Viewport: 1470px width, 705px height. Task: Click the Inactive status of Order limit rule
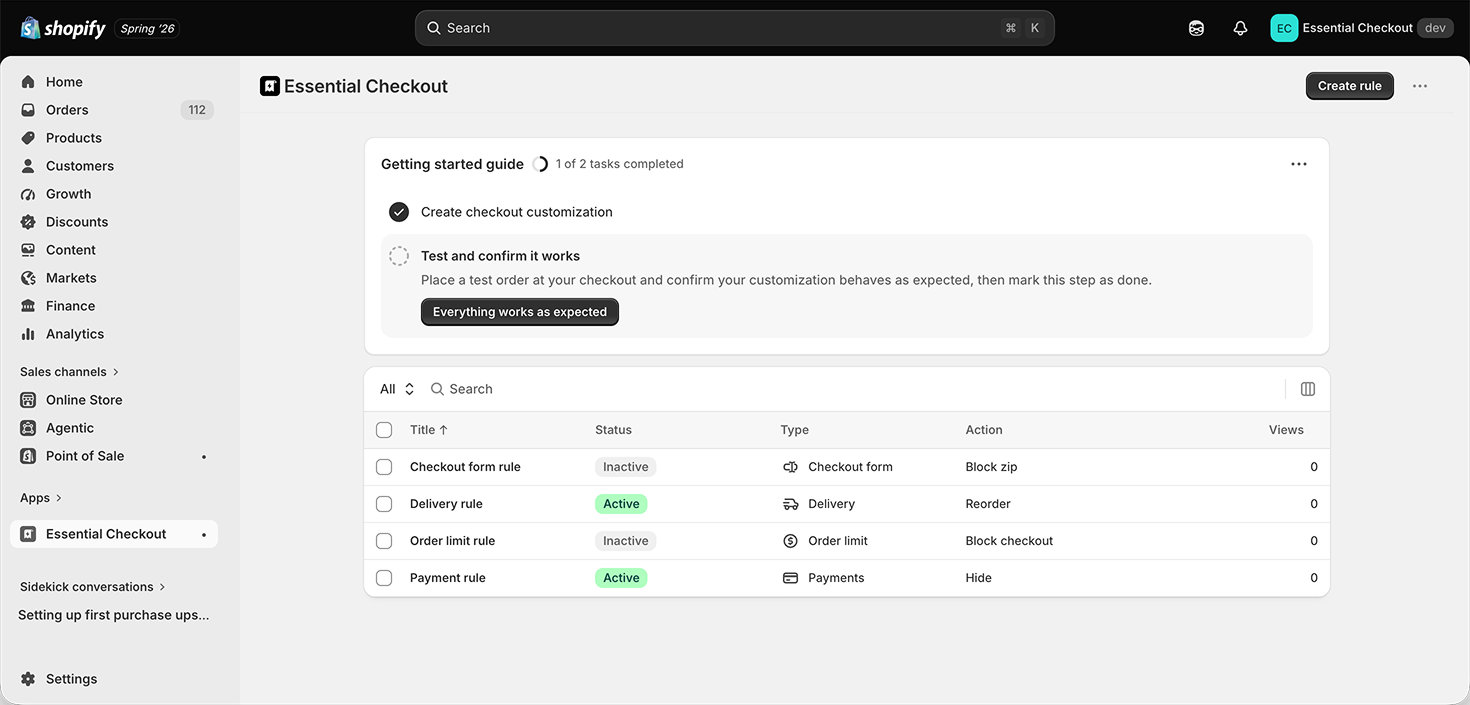pos(626,541)
